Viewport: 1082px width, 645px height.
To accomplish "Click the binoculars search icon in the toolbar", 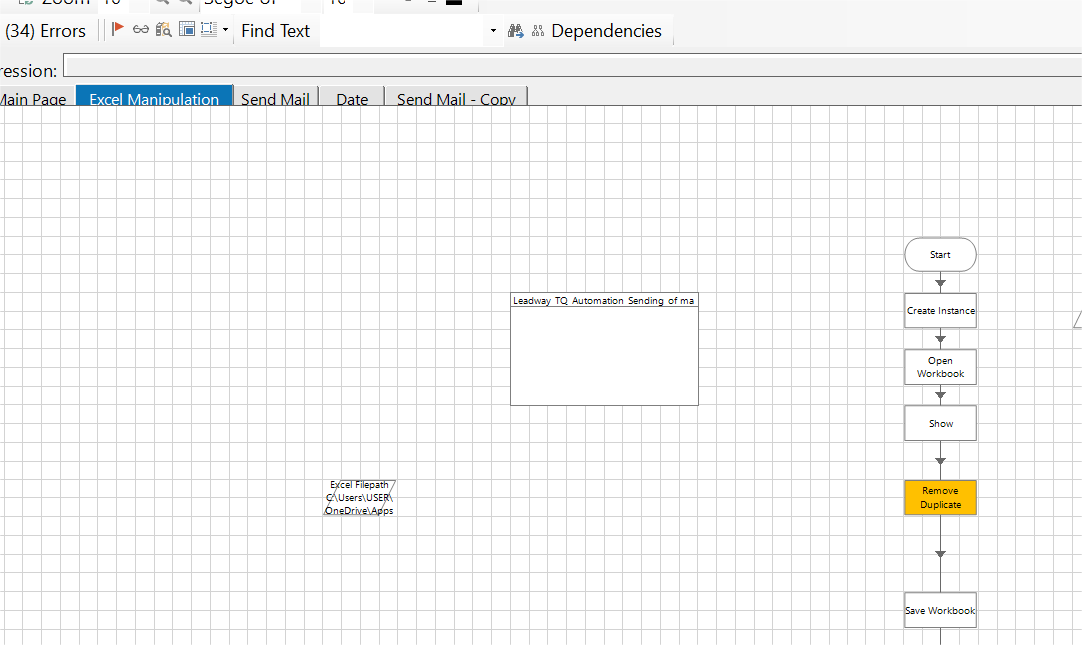I will (163, 30).
